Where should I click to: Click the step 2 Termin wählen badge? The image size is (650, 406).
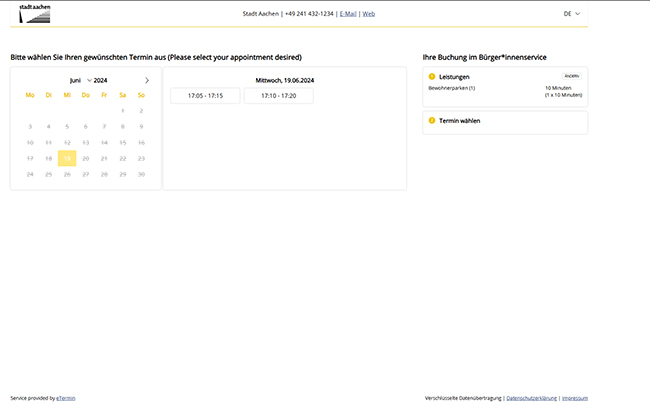[432, 120]
